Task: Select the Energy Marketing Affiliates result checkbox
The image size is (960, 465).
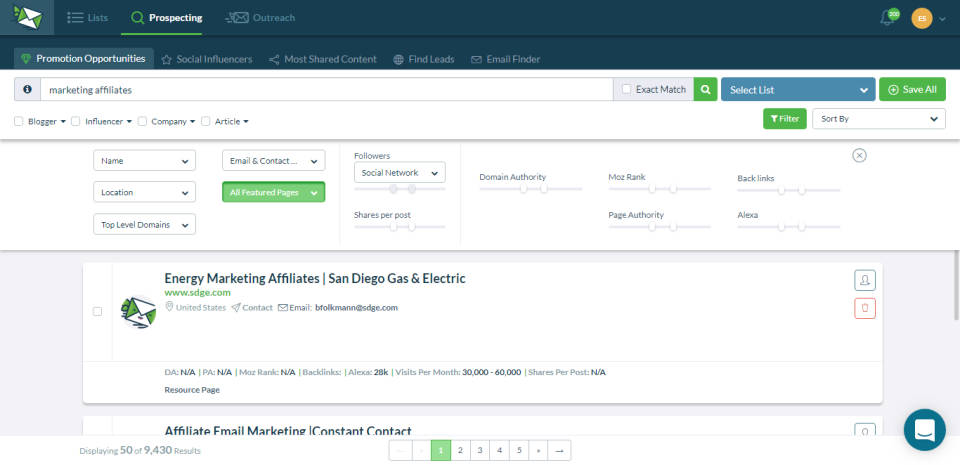Action: click(x=97, y=311)
